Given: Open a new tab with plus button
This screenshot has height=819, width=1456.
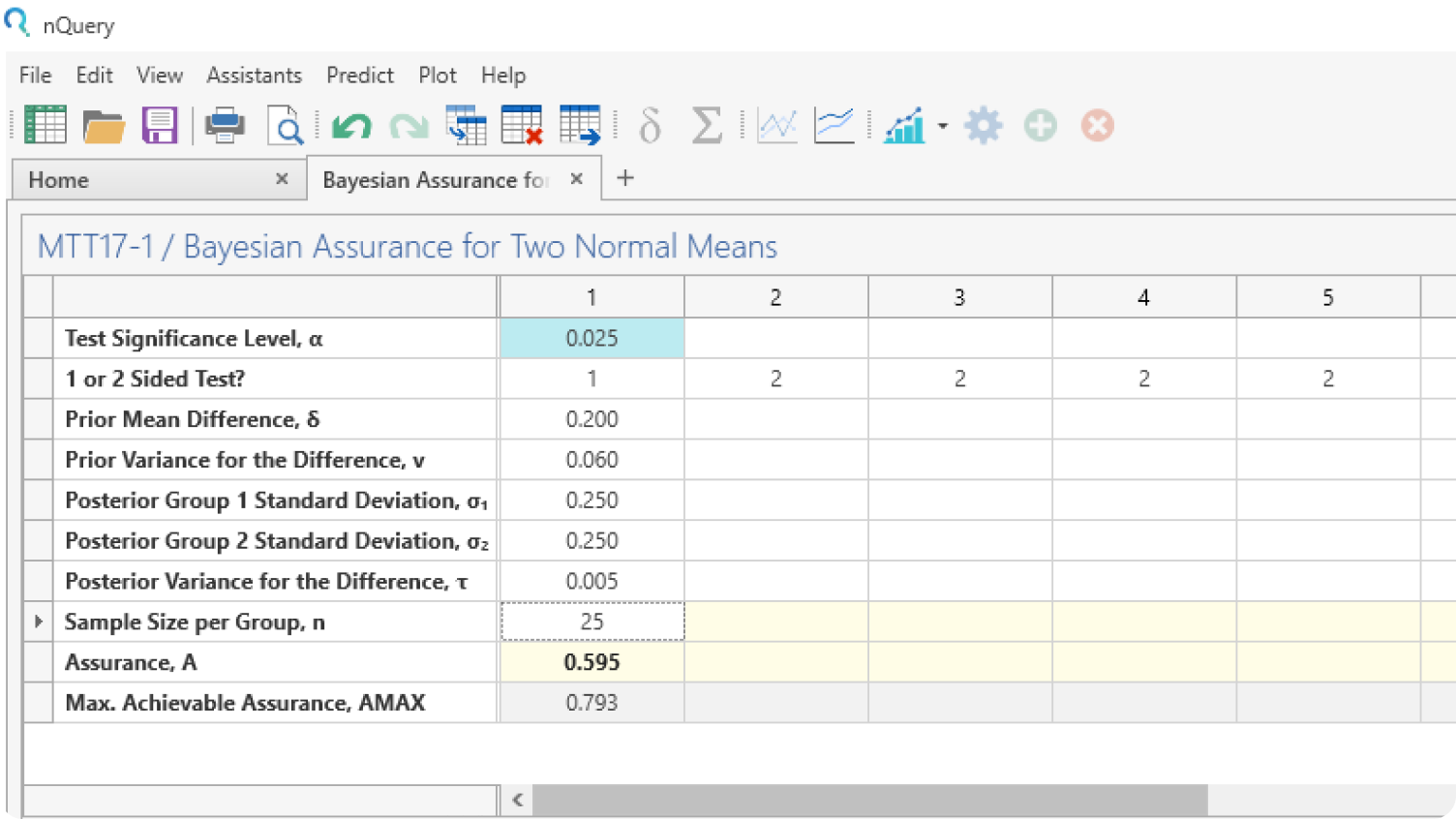Looking at the screenshot, I should pyautogui.click(x=625, y=178).
